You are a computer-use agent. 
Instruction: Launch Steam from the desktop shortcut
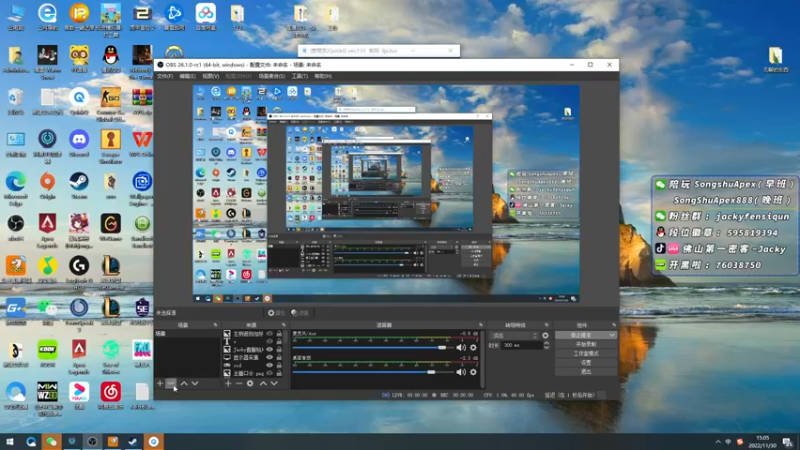[x=78, y=183]
